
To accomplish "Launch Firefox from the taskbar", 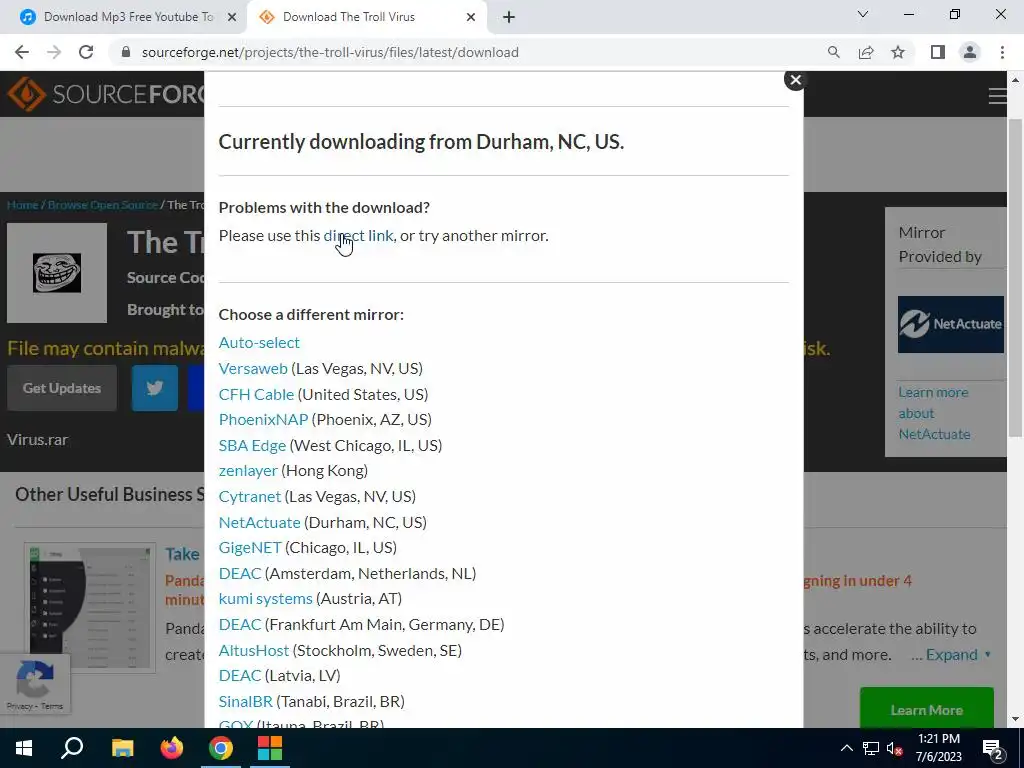I will pyautogui.click(x=172, y=748).
